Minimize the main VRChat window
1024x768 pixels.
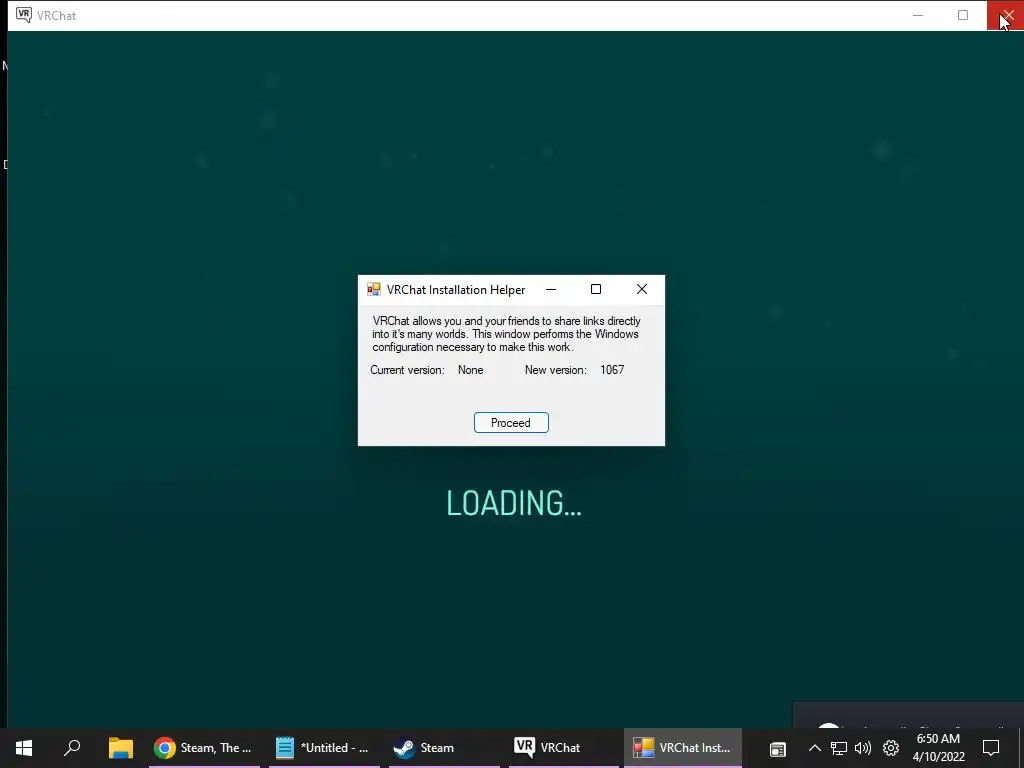918,15
